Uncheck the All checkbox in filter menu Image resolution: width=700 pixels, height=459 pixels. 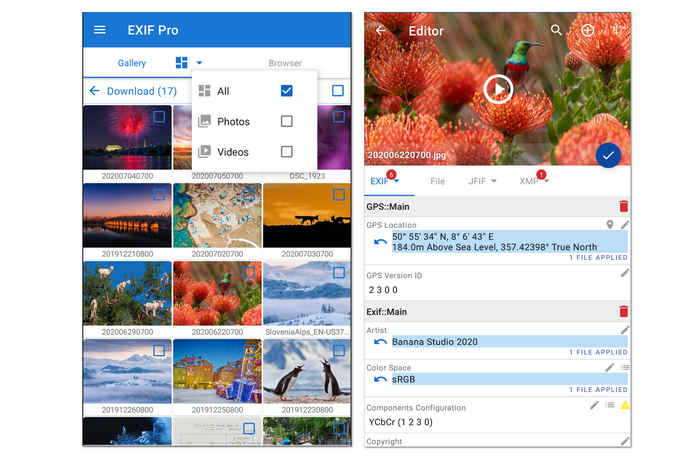point(287,91)
